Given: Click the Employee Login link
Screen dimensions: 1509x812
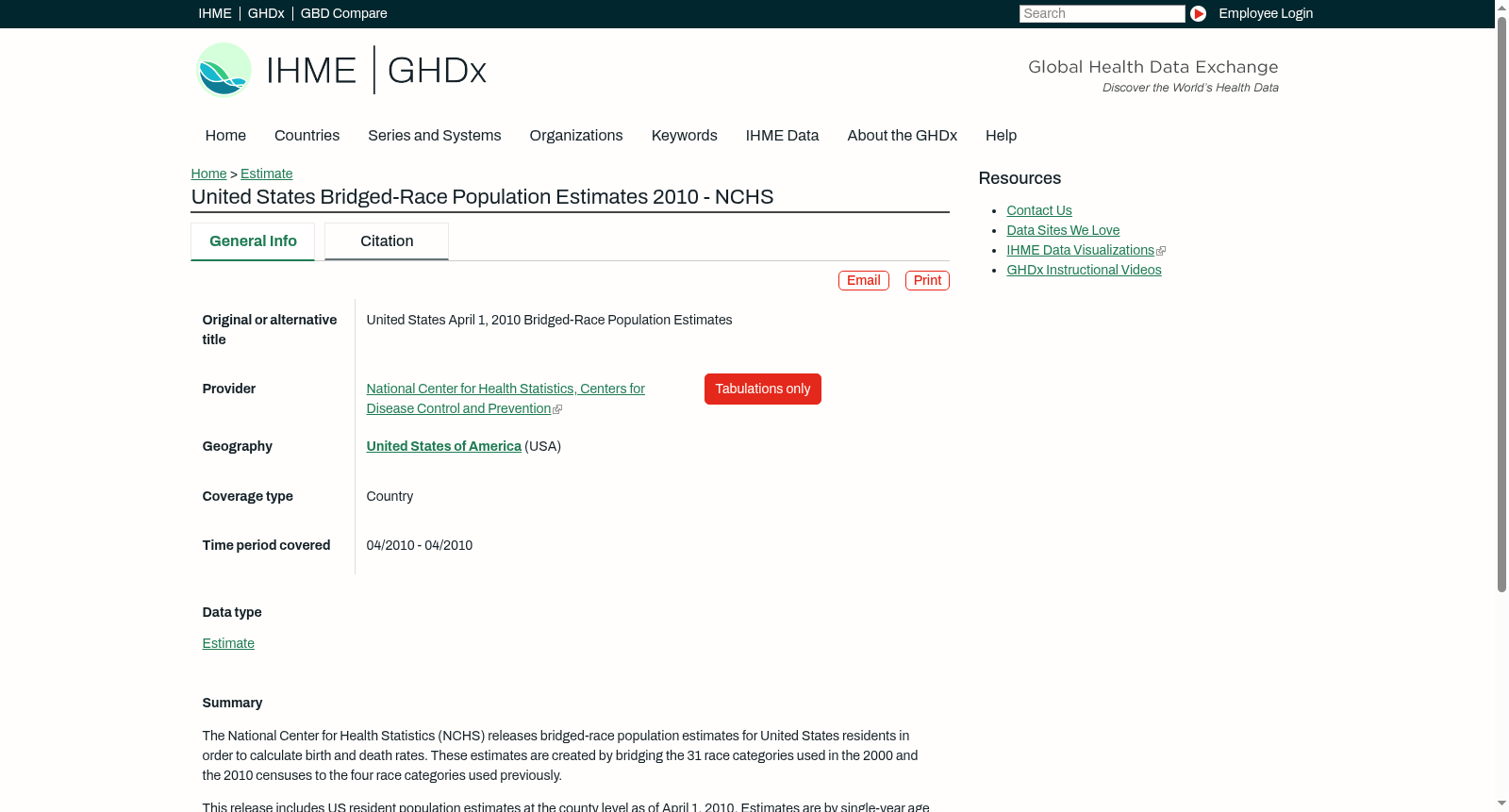Looking at the screenshot, I should click(x=1266, y=13).
